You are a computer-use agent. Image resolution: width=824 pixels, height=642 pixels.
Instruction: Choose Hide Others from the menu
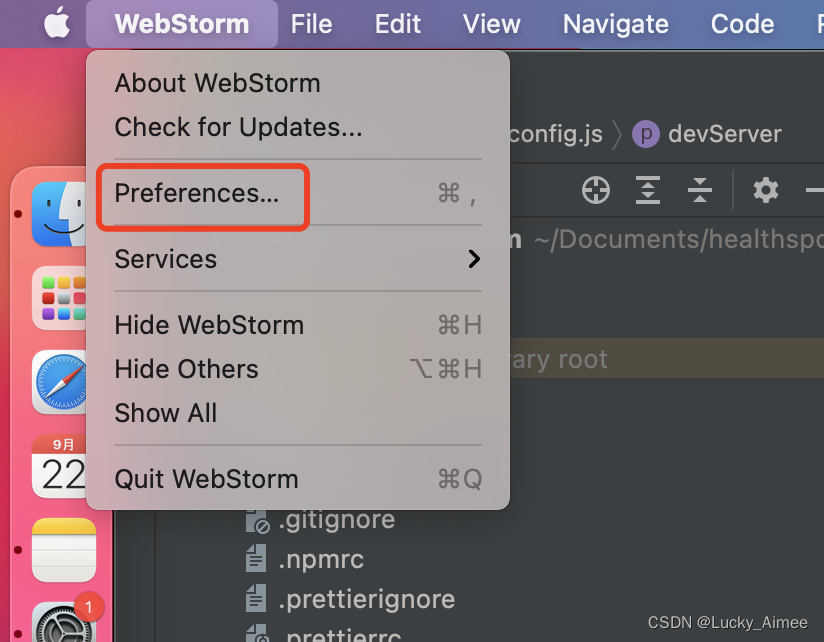186,369
